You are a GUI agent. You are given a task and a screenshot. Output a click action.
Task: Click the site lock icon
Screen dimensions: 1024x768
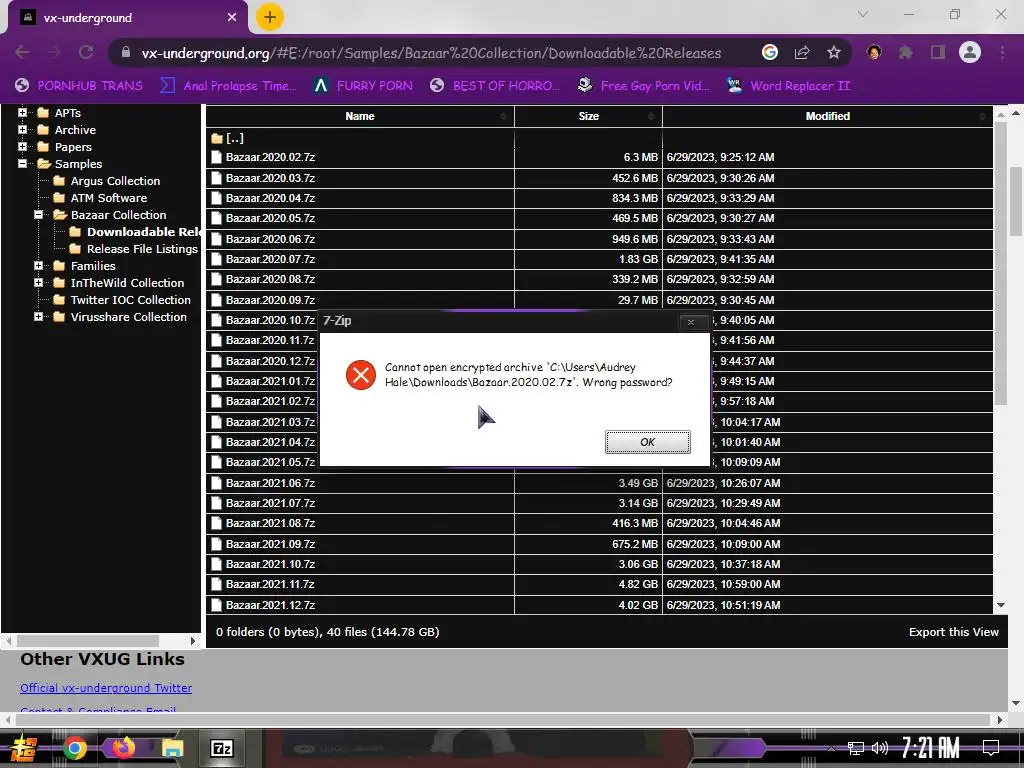point(126,52)
